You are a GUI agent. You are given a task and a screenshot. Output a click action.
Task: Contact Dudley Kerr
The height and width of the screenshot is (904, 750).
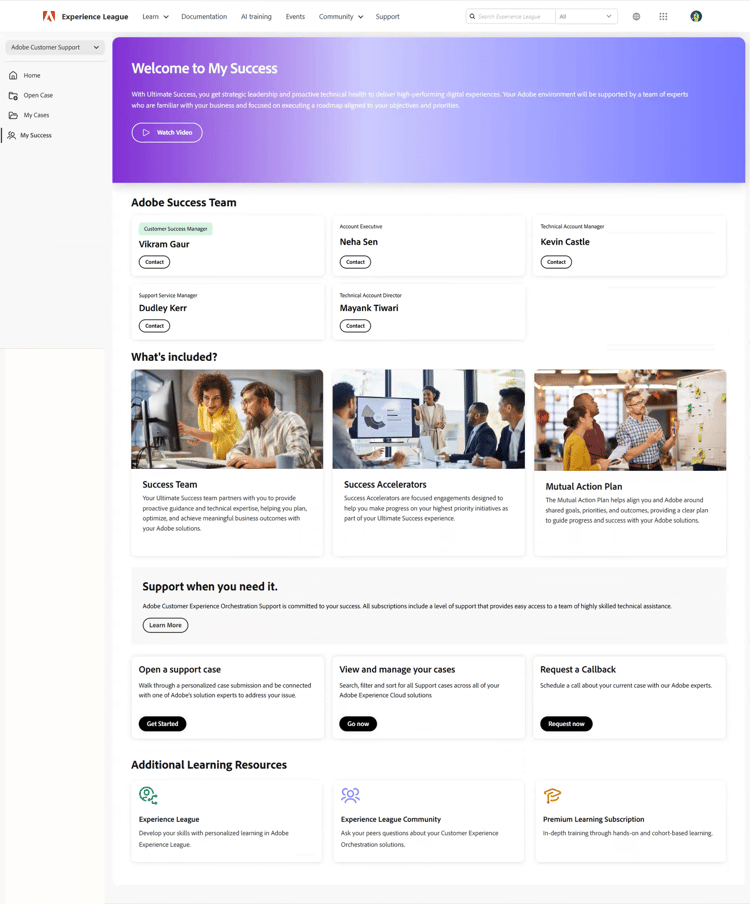tap(154, 326)
